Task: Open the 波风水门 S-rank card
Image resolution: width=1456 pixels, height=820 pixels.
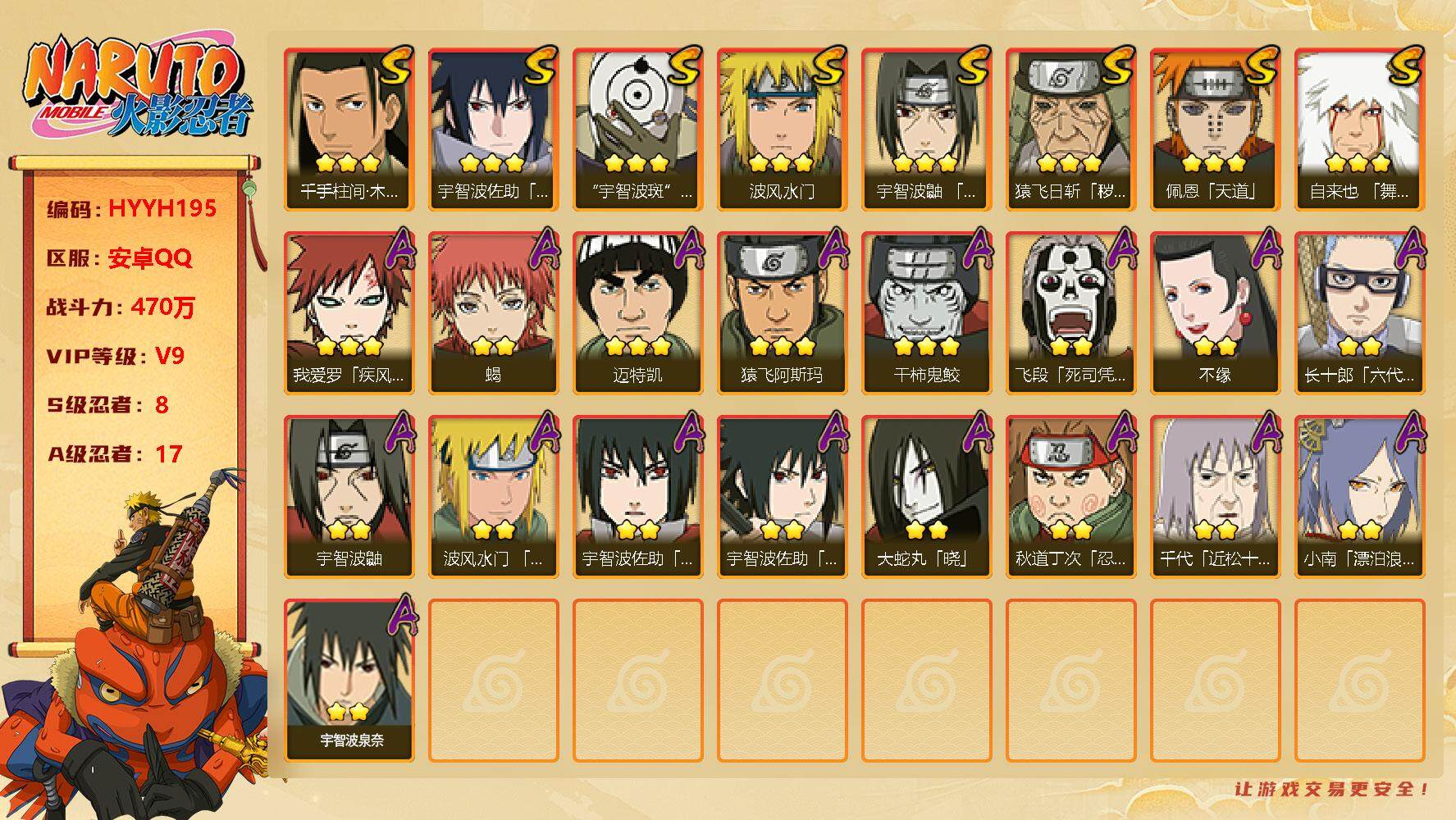Action: pyautogui.click(x=782, y=129)
